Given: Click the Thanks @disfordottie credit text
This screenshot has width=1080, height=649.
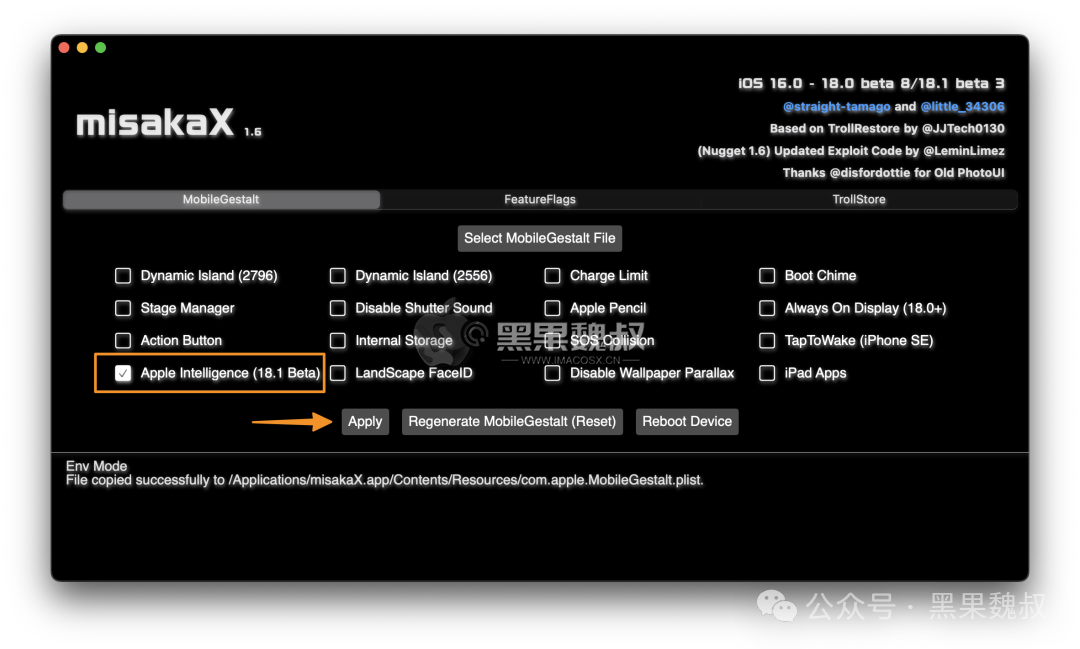Looking at the screenshot, I should click(x=893, y=173).
